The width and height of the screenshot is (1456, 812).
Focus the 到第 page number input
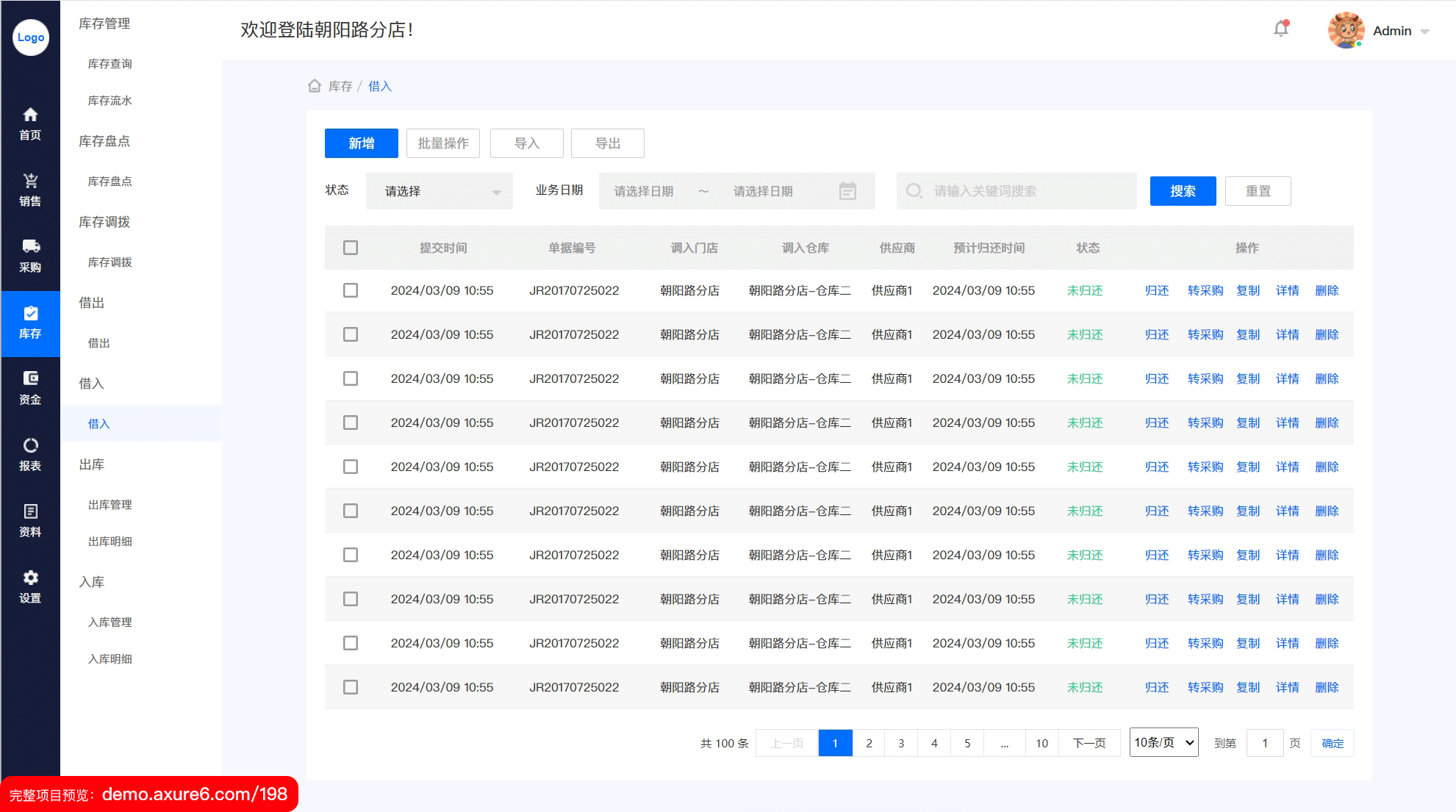pyautogui.click(x=1265, y=743)
